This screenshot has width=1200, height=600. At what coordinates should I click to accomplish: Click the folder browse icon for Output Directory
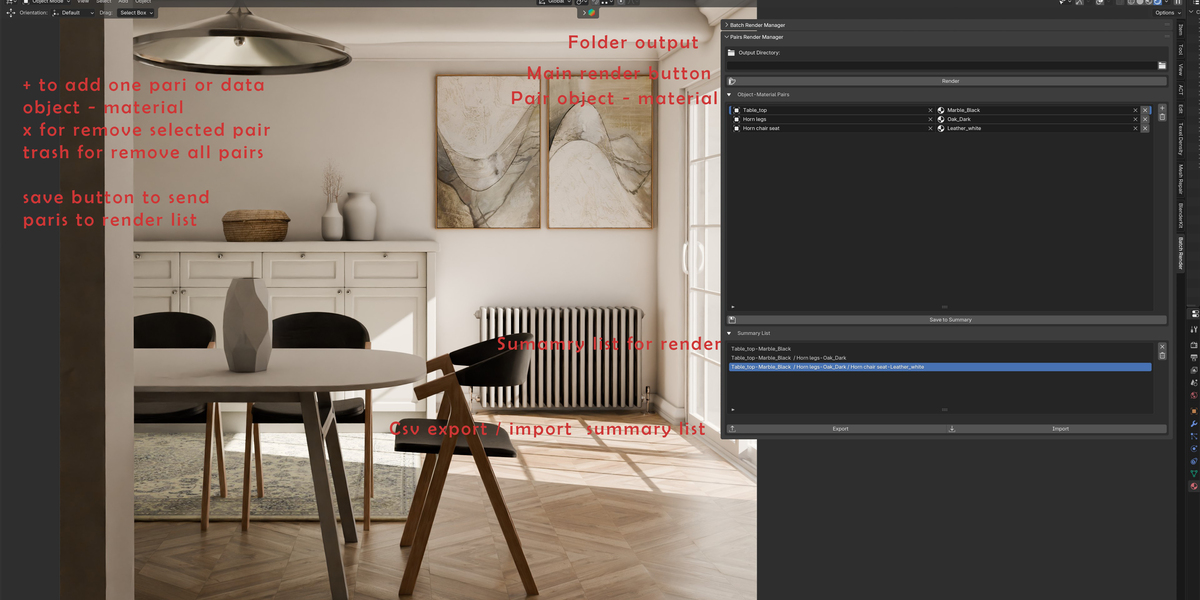coord(1162,65)
